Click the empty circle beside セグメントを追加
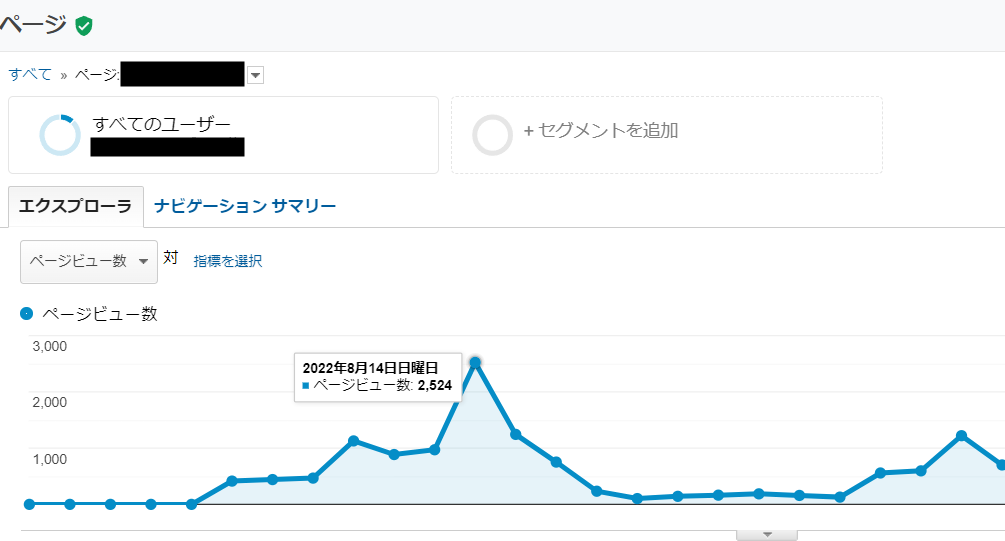The width and height of the screenshot is (1005, 541). 492,135
